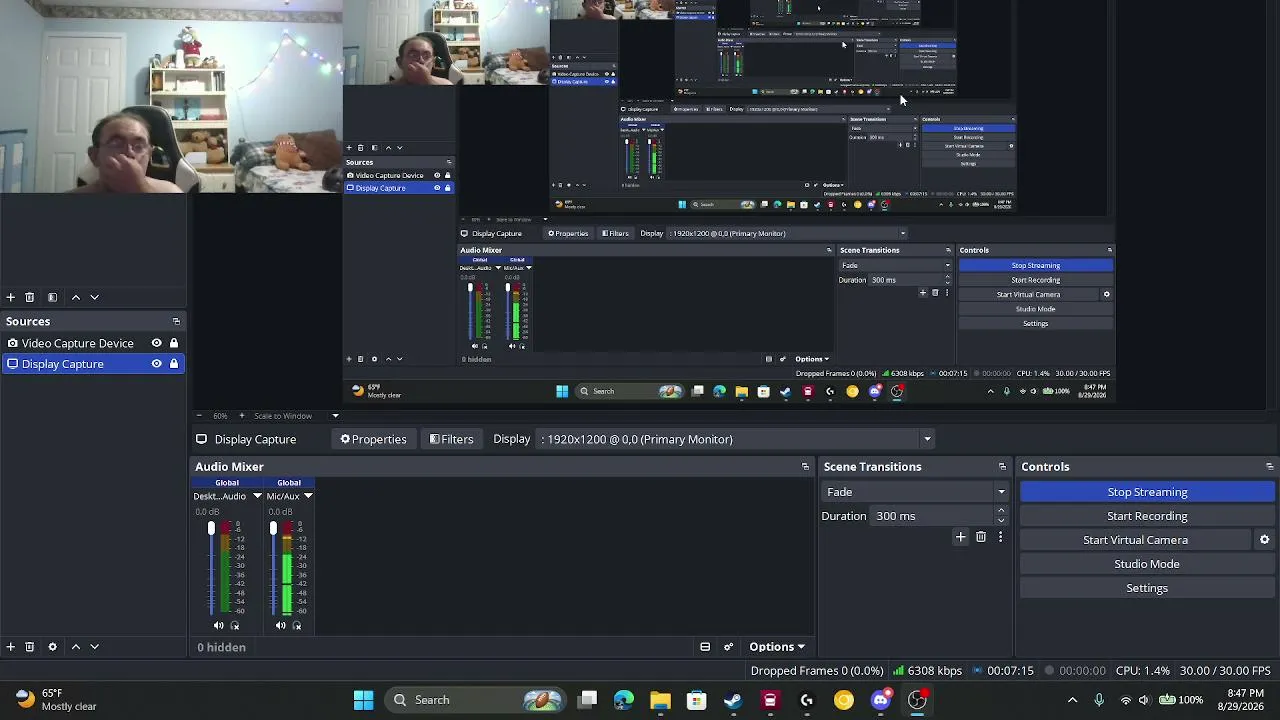This screenshot has height=720, width=1280.
Task: Open scene filters from the Scenes toolbar
Action: point(52,297)
